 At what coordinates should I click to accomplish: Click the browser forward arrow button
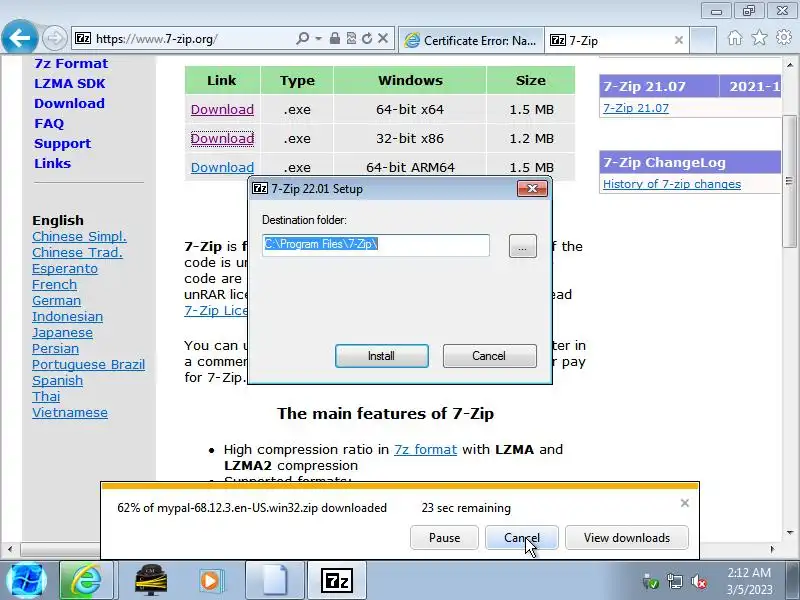(54, 38)
